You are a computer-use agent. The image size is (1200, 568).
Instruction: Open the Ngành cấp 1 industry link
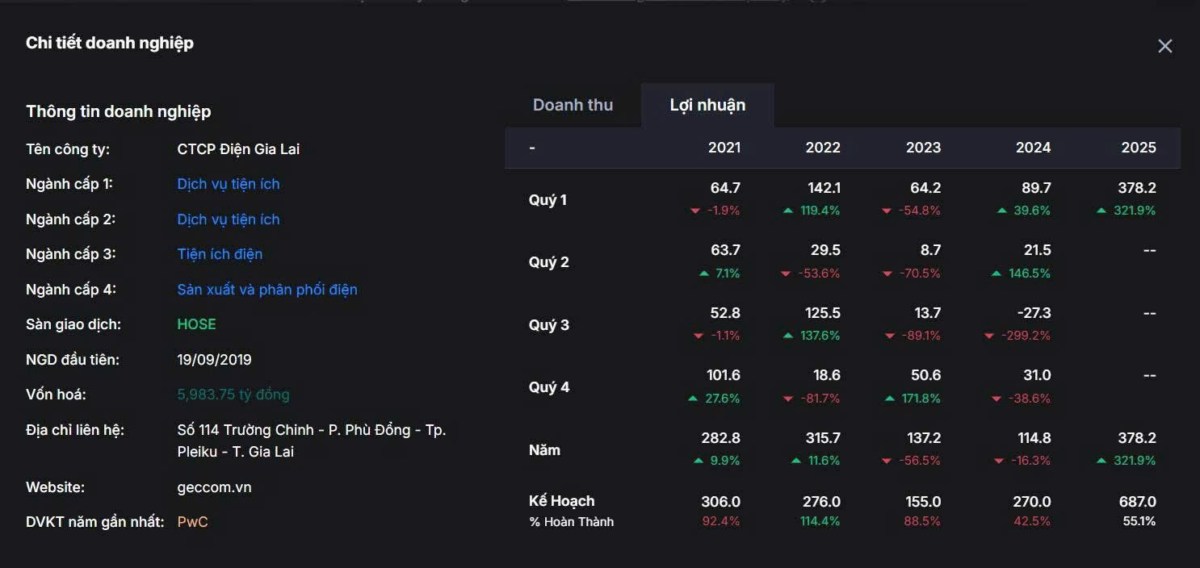pyautogui.click(x=228, y=184)
